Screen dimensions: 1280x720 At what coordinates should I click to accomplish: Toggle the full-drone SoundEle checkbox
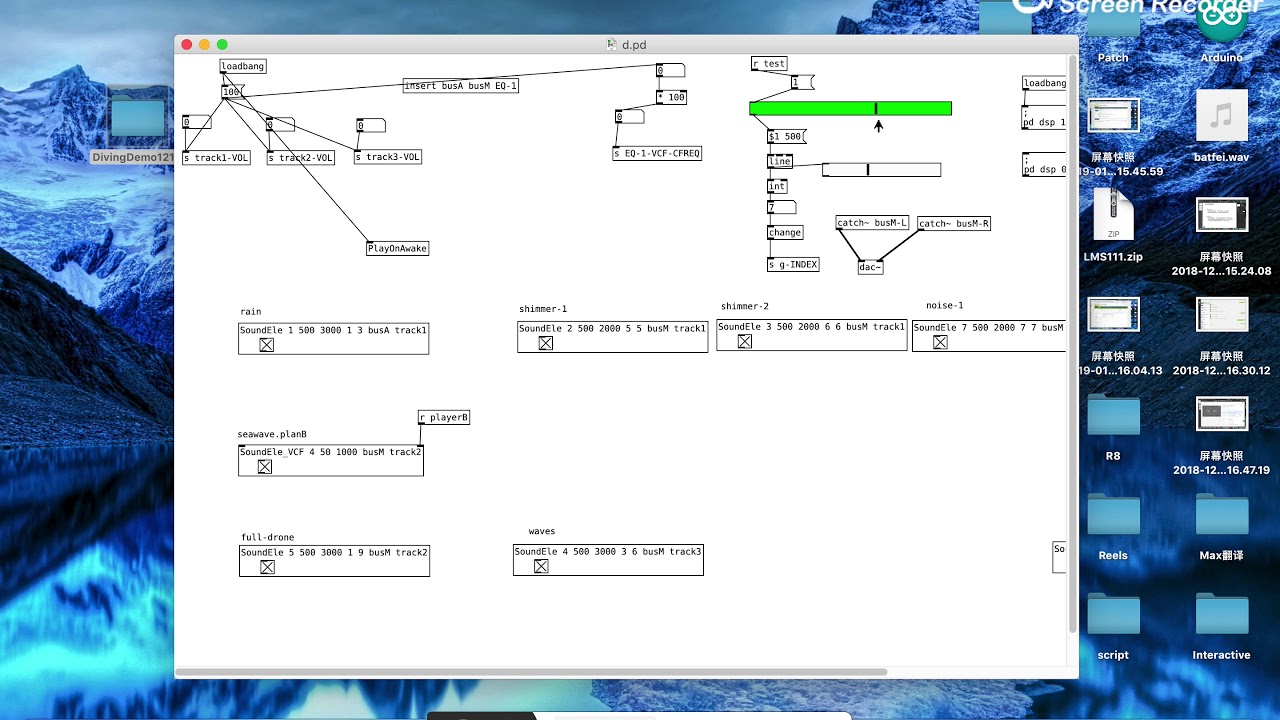click(x=267, y=567)
